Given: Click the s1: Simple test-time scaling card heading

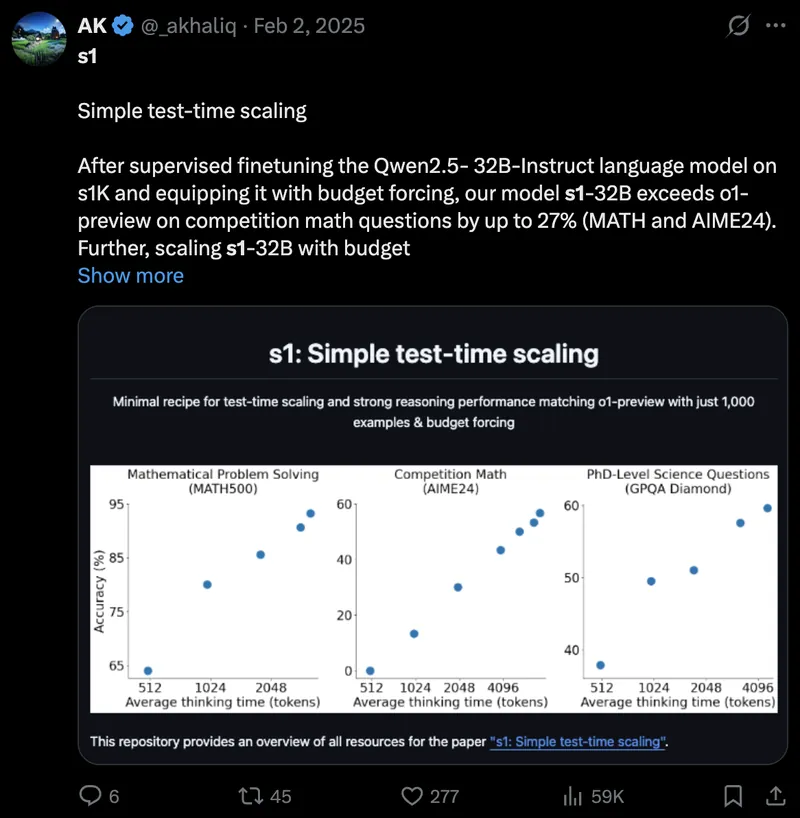Looking at the screenshot, I should [x=433, y=354].
